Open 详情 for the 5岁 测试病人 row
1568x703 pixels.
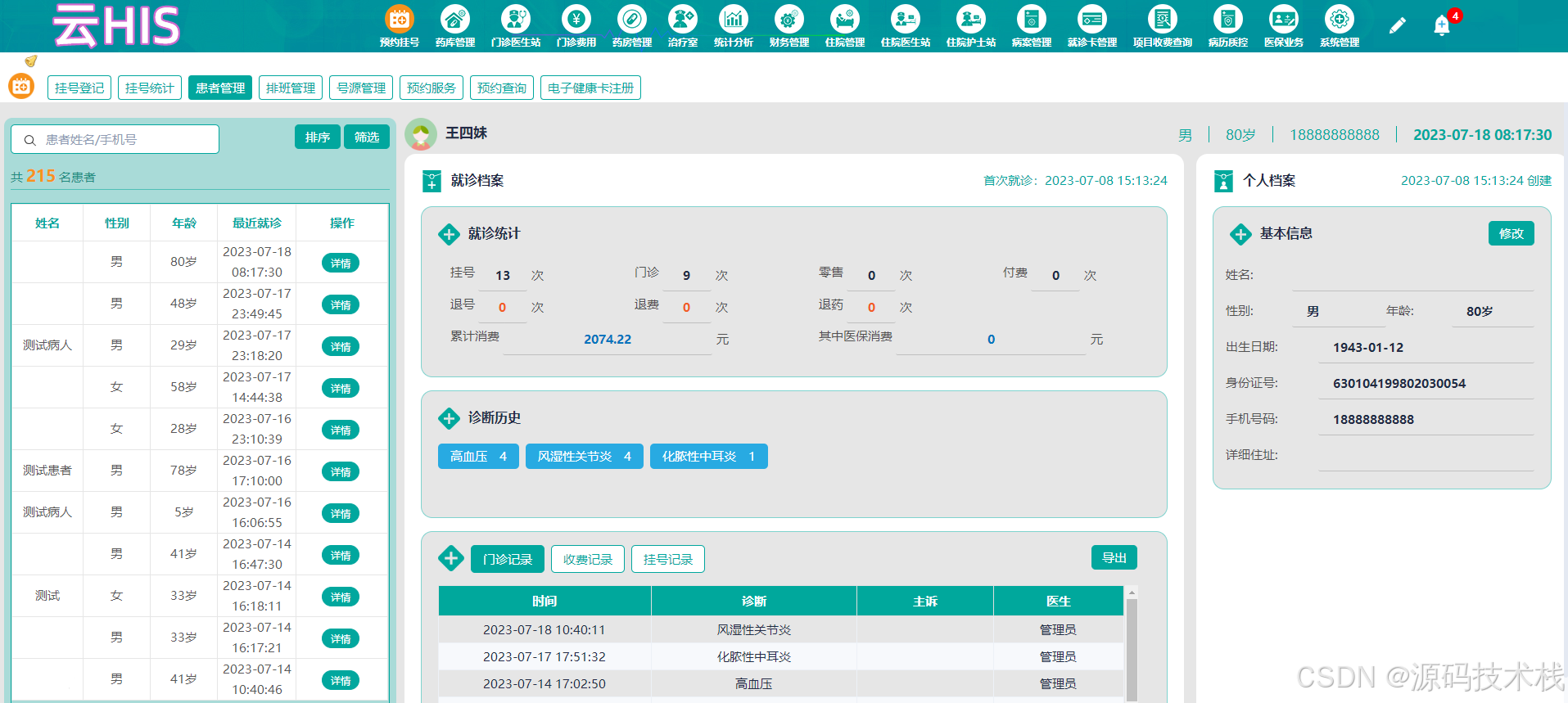pos(341,513)
